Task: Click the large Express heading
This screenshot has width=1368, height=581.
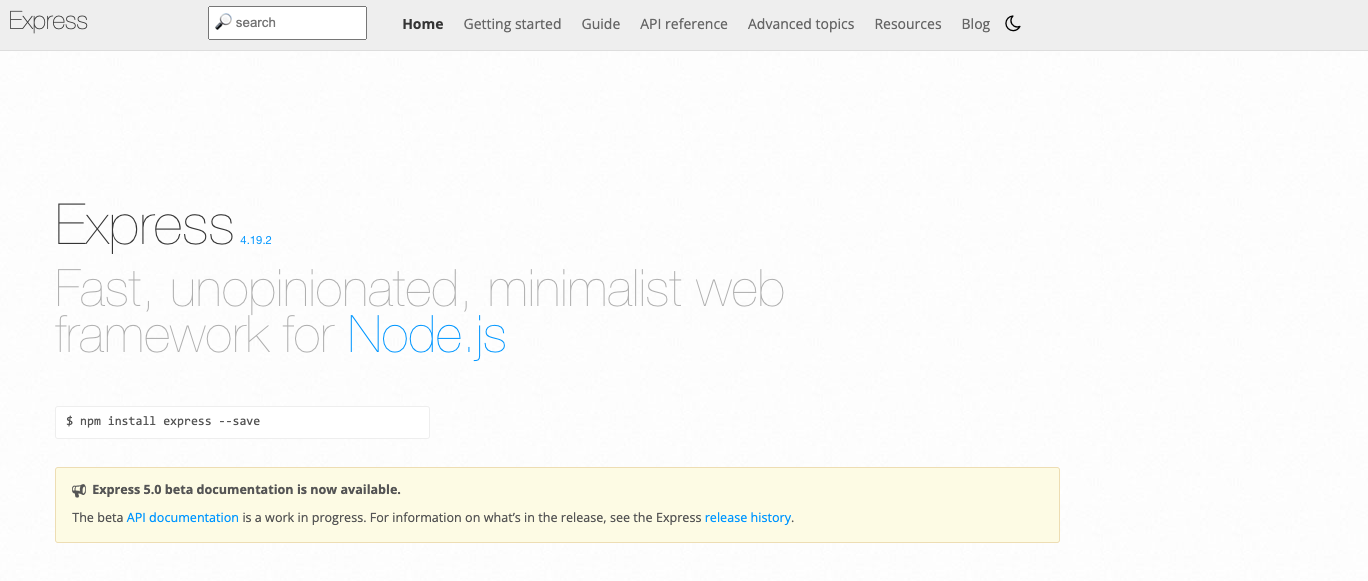Action: click(145, 225)
